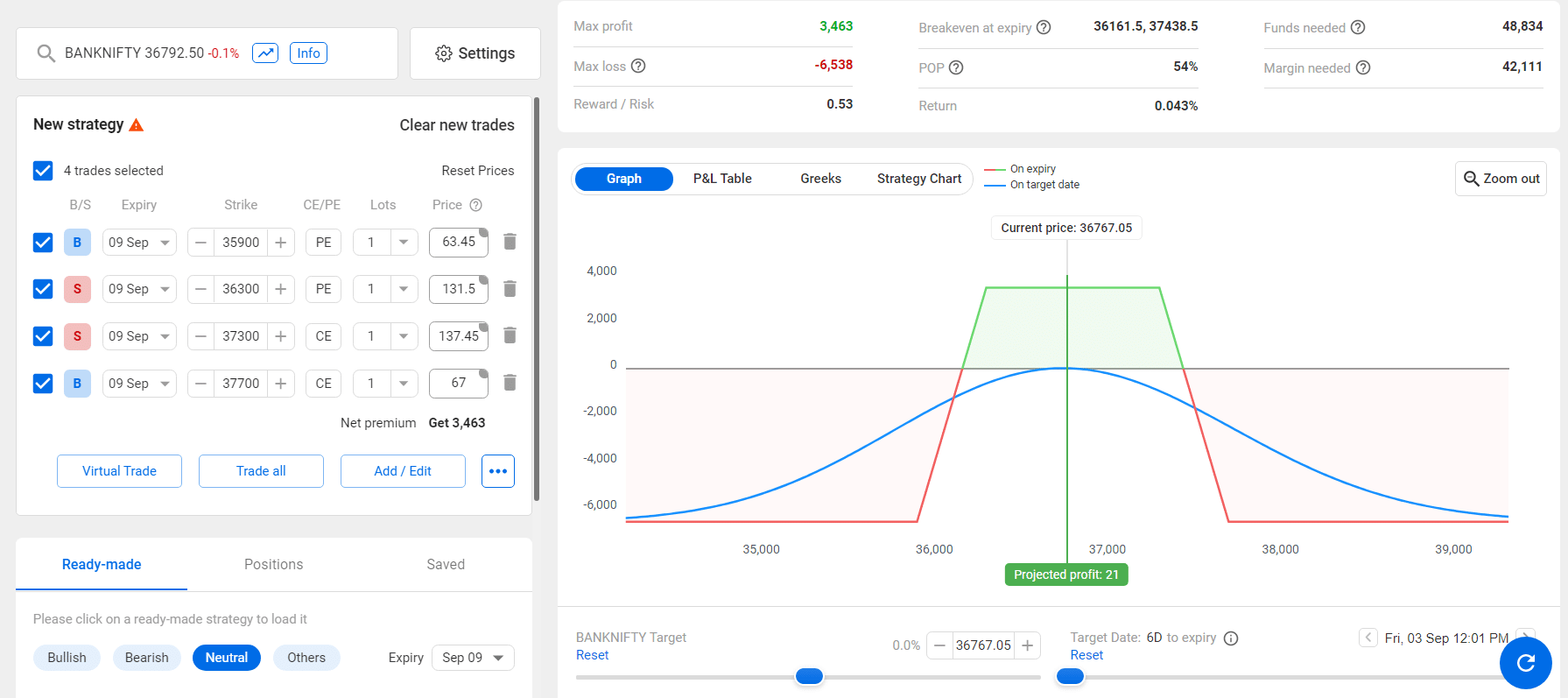
Task: Delete the 36300 PE trade
Action: (x=510, y=289)
